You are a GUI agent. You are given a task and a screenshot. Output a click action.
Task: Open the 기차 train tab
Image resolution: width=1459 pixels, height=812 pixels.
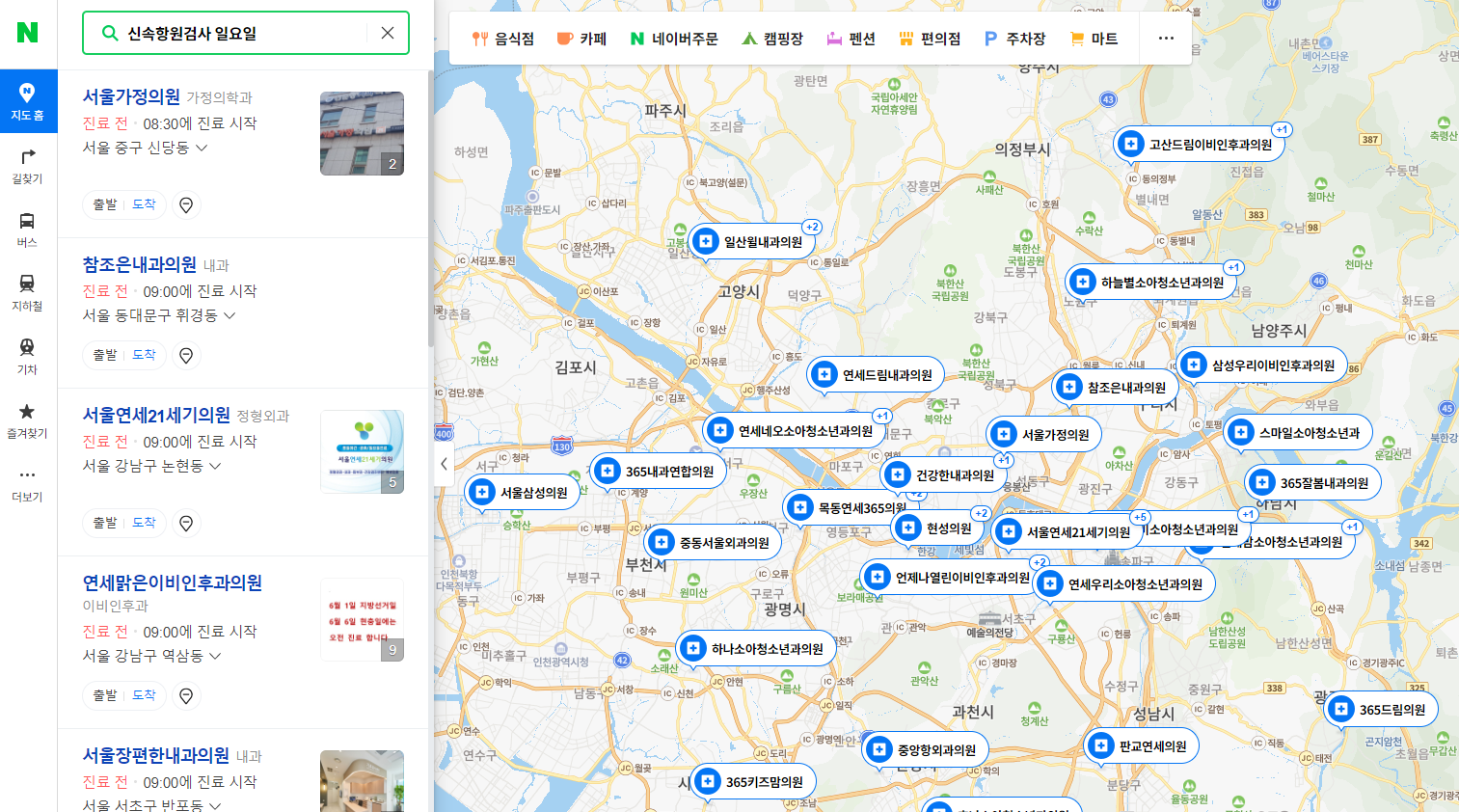coord(28,357)
